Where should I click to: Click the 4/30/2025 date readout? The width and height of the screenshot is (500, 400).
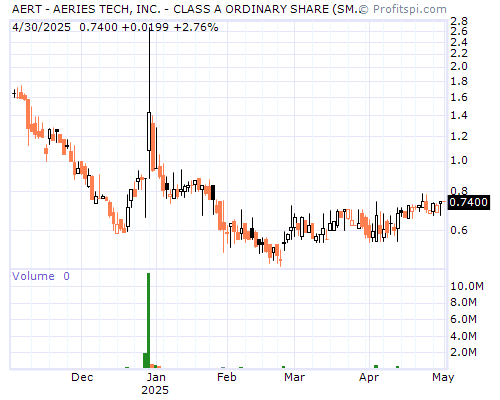click(41, 27)
